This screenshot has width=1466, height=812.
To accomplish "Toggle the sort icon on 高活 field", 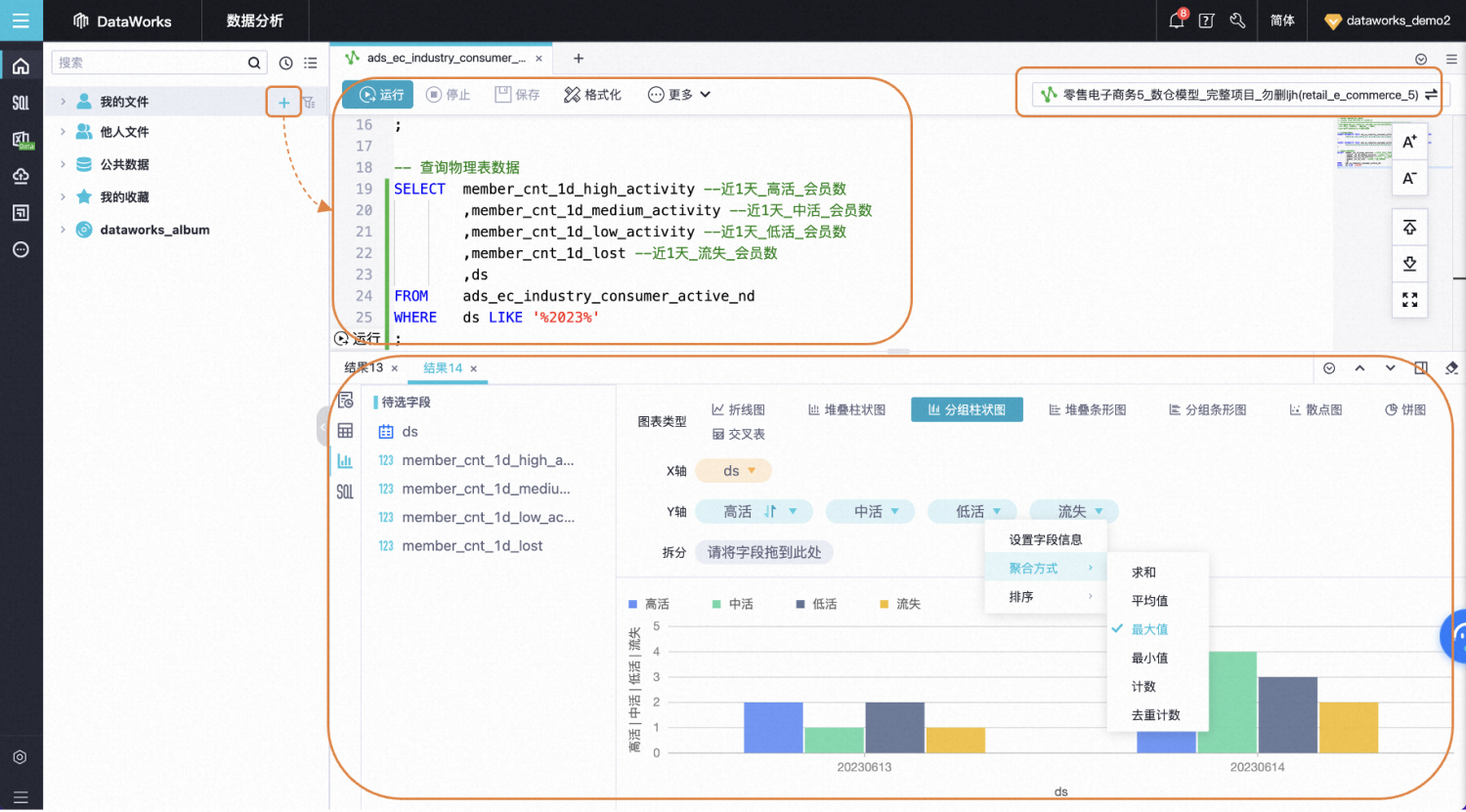I will tap(770, 511).
